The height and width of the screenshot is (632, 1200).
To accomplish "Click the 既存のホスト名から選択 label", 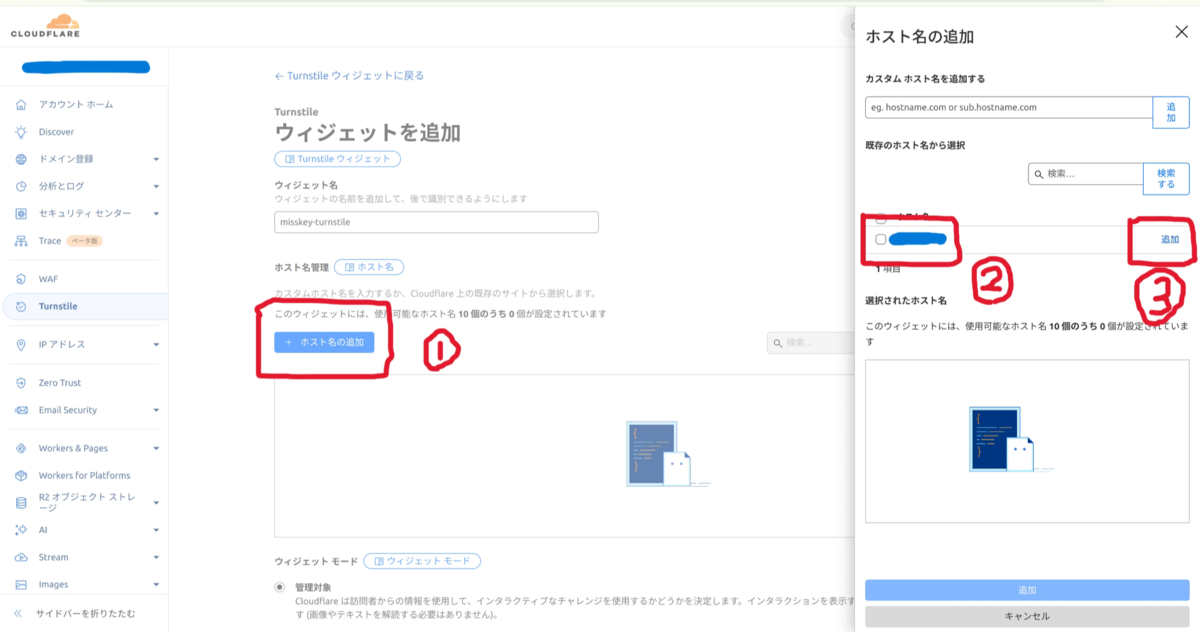I will pos(915,145).
